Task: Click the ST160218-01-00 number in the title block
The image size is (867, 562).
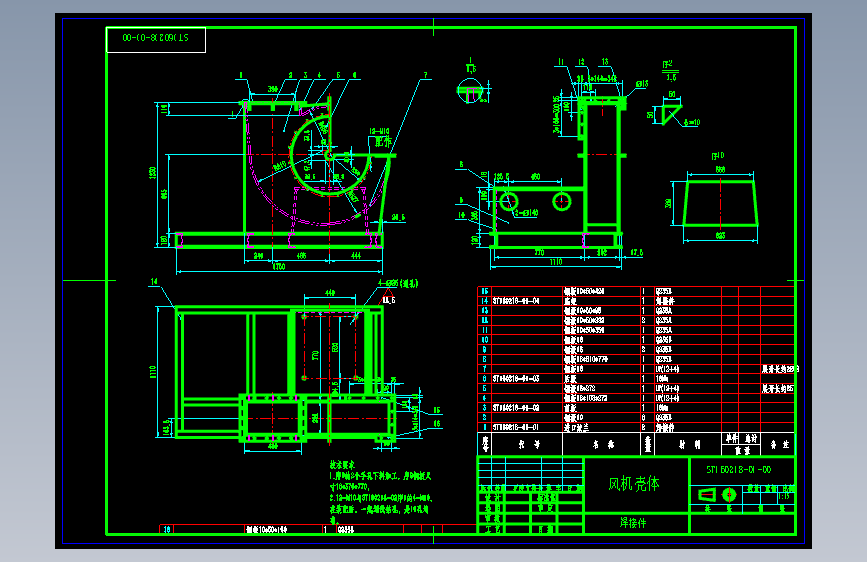Action: pos(739,470)
